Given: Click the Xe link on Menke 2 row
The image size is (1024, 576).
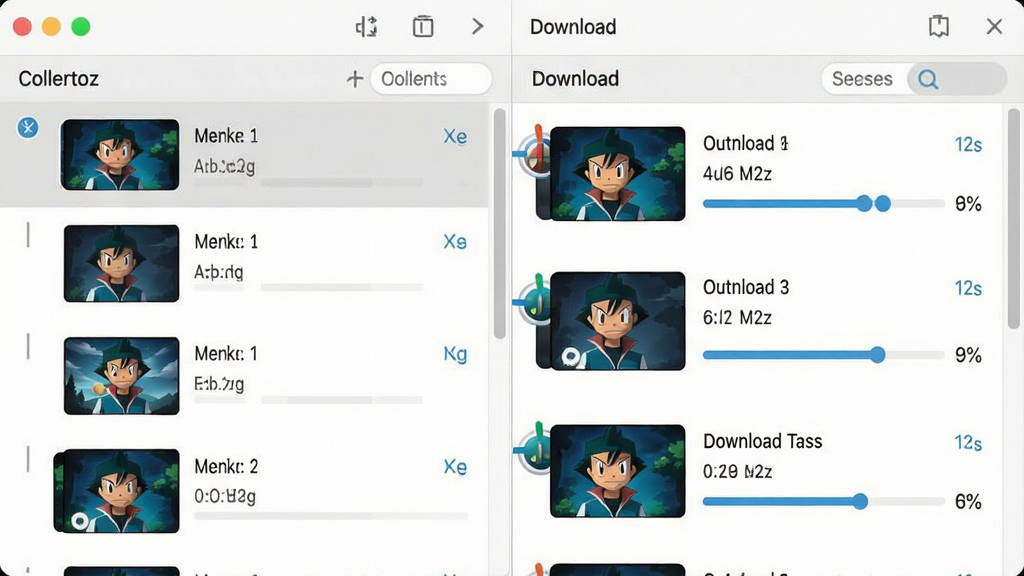Looking at the screenshot, I should [x=455, y=467].
